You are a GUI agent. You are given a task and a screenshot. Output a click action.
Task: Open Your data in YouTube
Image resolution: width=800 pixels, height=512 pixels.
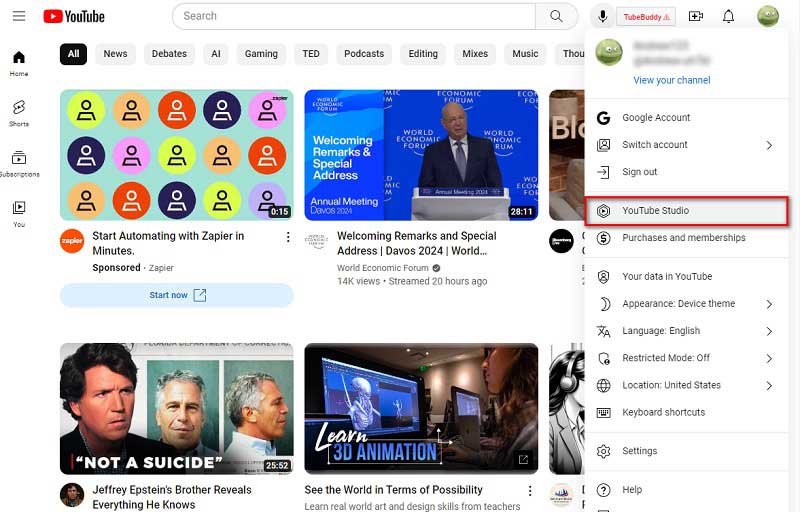686,276
